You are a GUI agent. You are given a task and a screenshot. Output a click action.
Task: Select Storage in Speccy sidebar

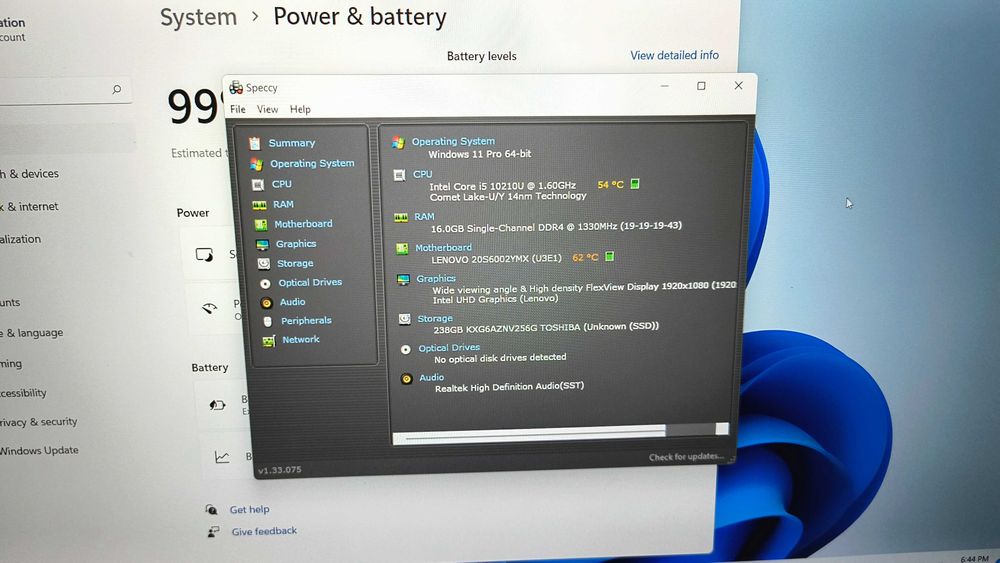pos(295,263)
